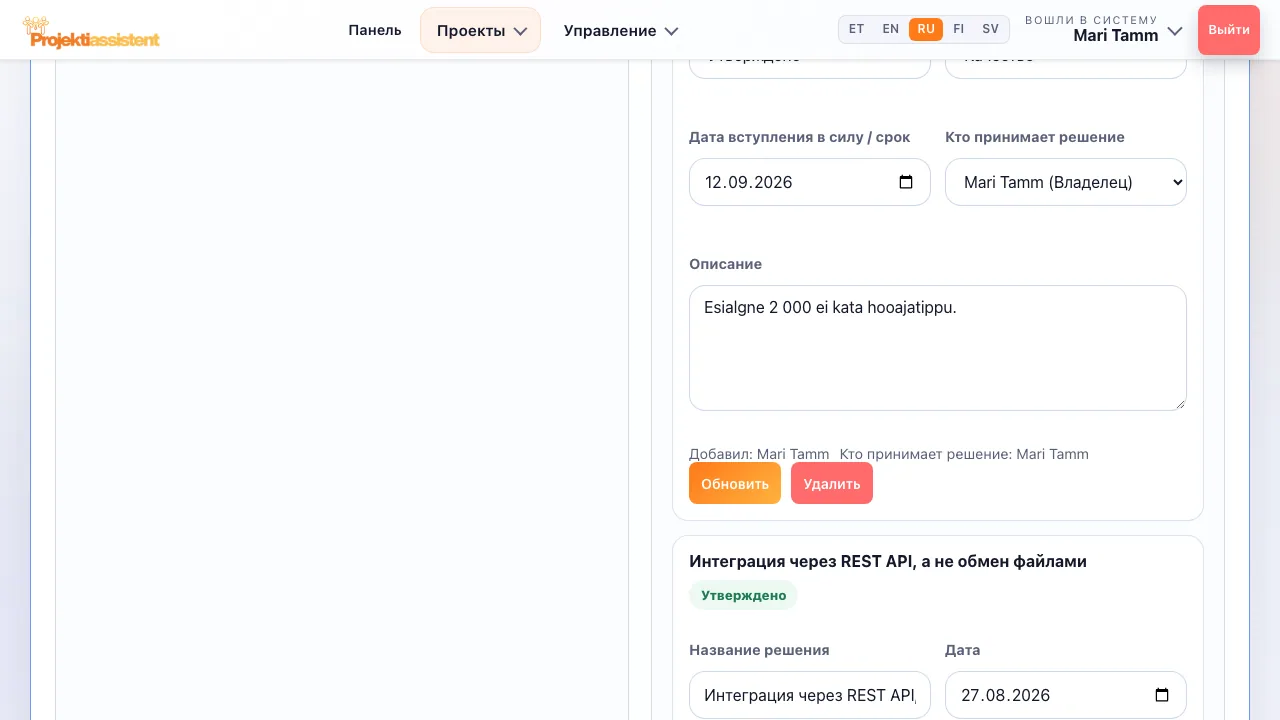Open Кто принимает решение dropdown

tap(1066, 182)
